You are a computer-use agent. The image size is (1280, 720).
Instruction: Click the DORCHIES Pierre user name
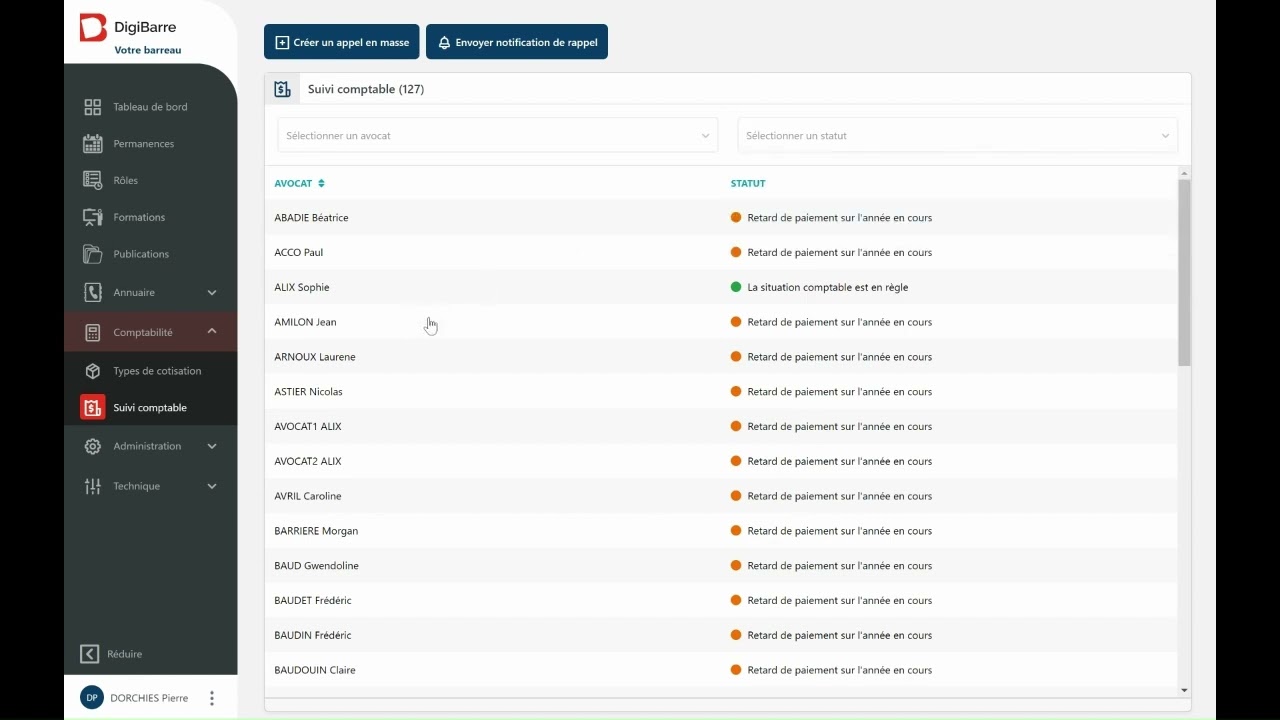point(149,698)
